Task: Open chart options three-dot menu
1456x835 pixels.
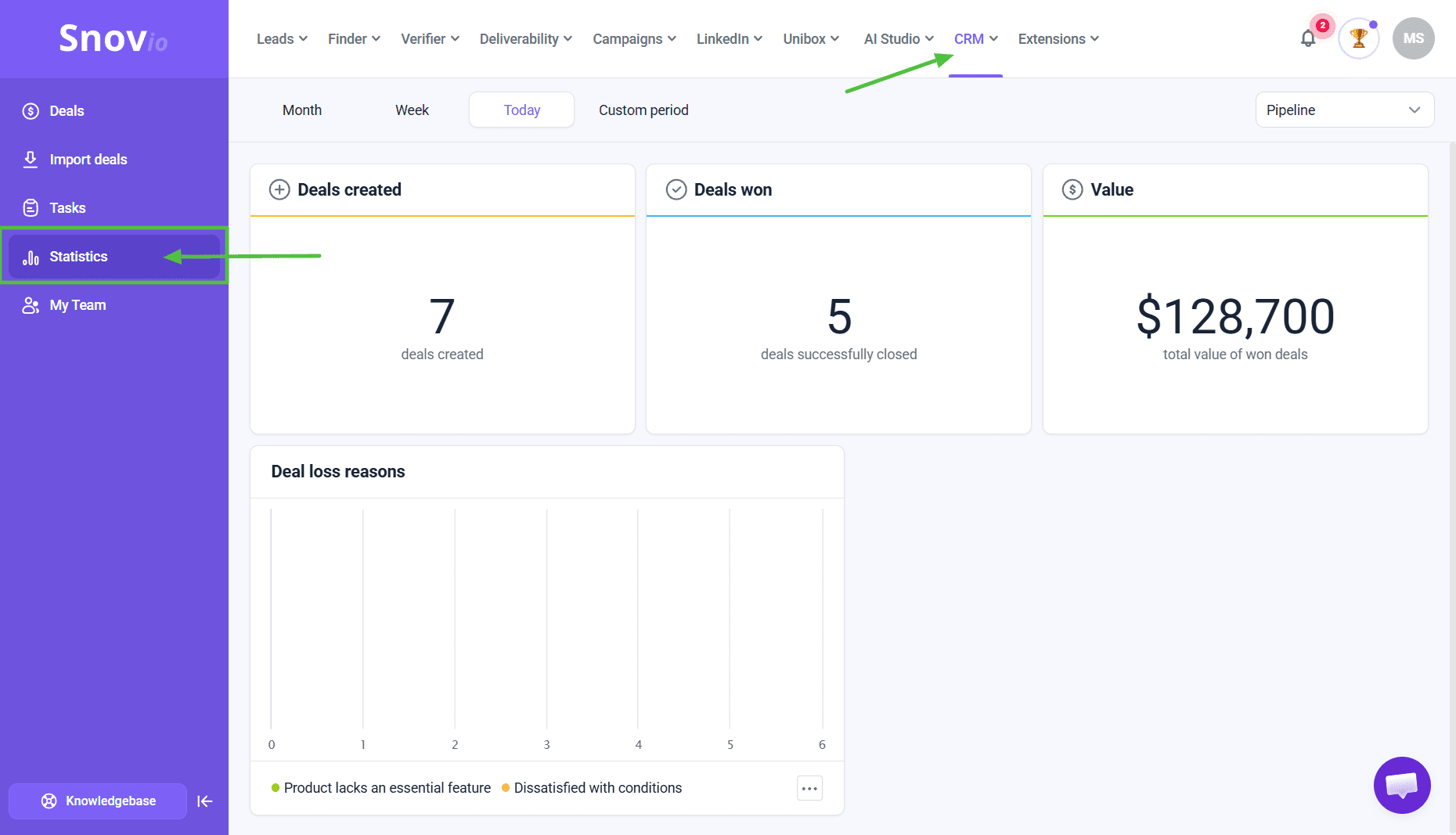Action: tap(809, 788)
